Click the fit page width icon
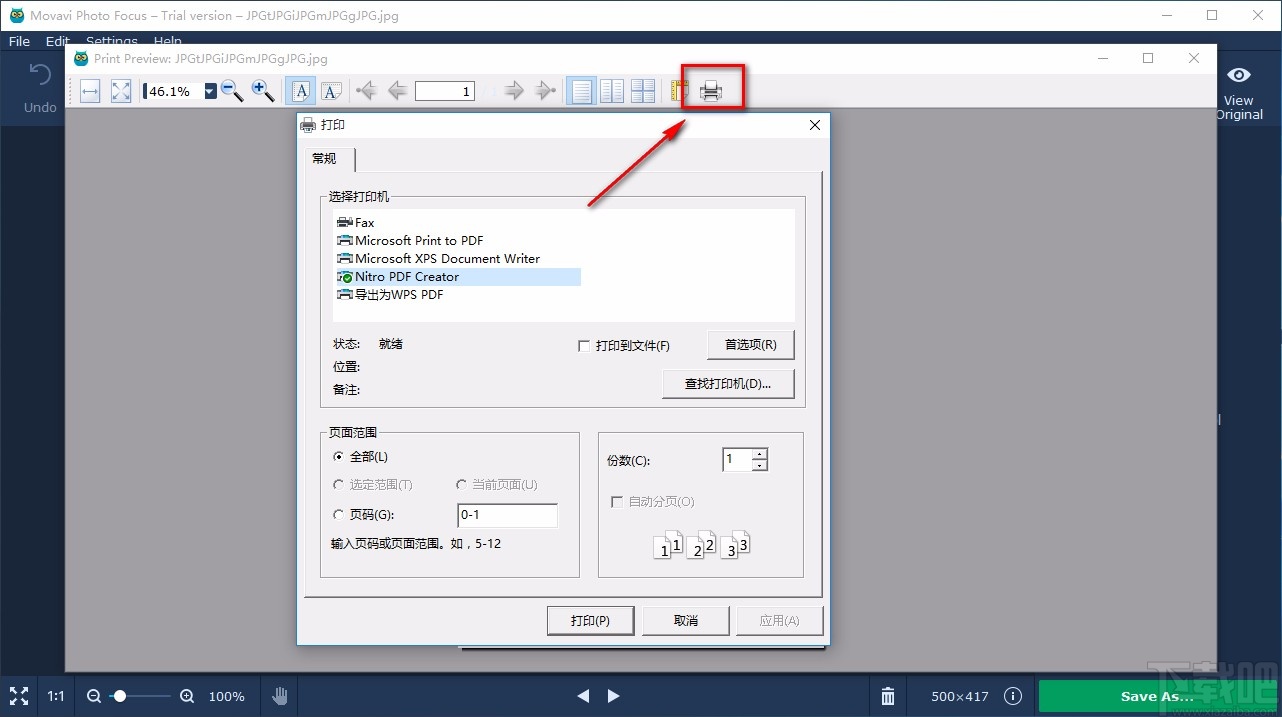The image size is (1282, 717). 90,91
